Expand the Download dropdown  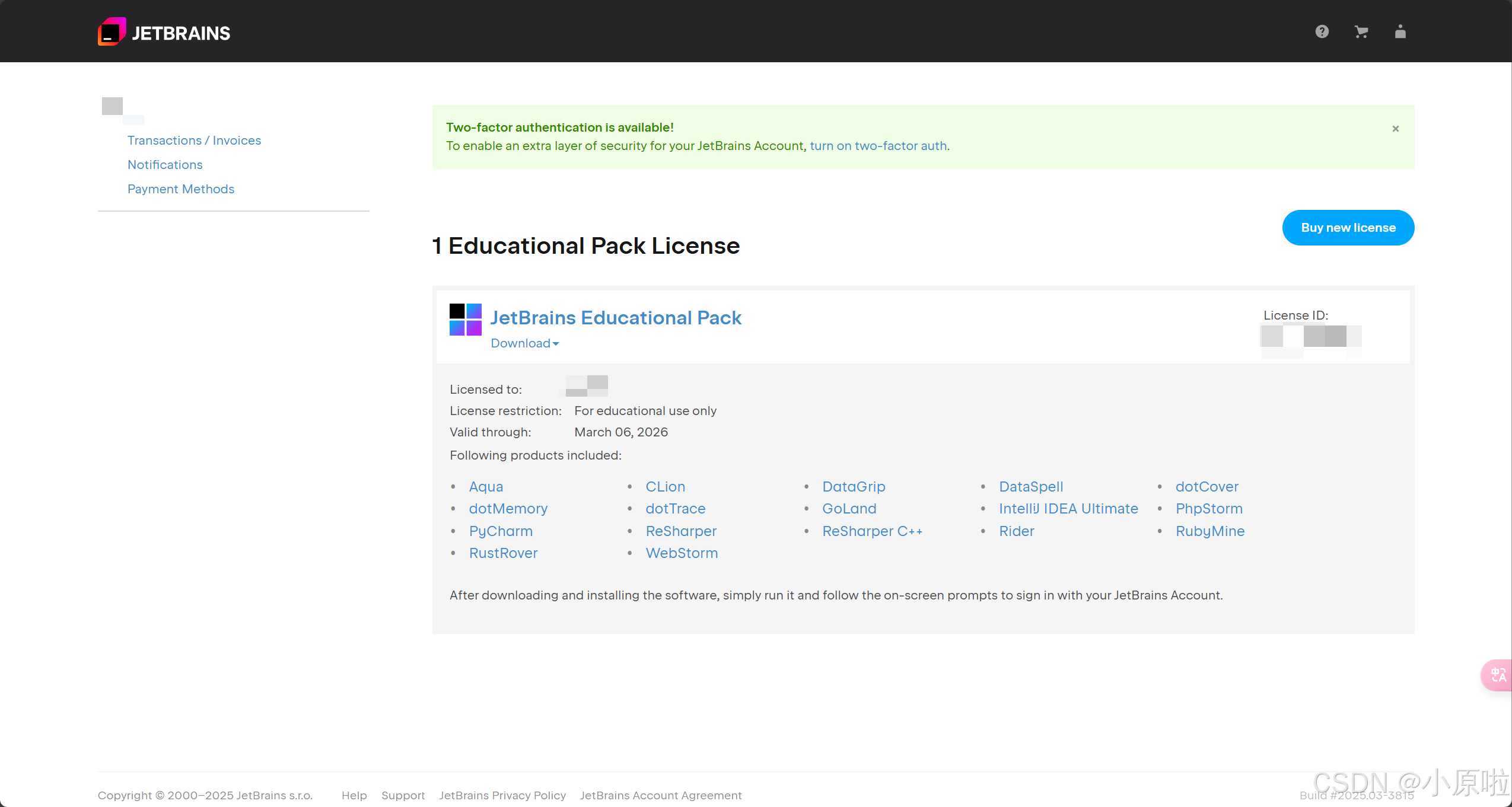click(x=524, y=343)
